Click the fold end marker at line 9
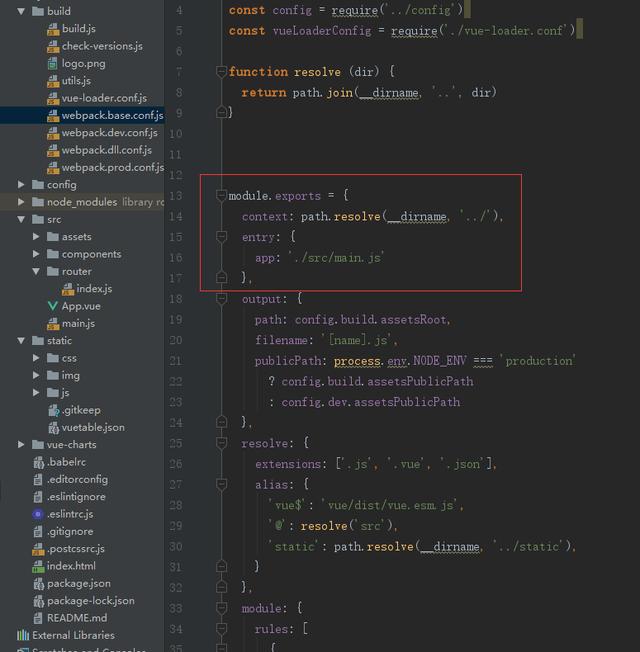The width and height of the screenshot is (640, 652). click(221, 112)
